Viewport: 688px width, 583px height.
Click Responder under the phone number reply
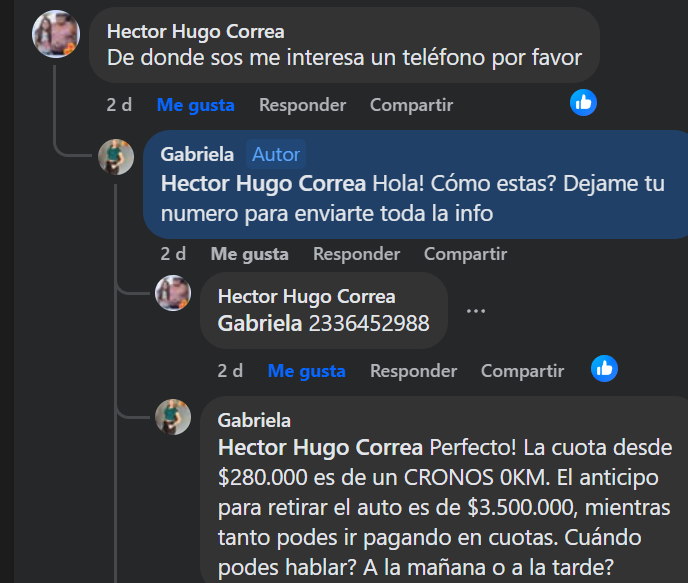pos(413,371)
